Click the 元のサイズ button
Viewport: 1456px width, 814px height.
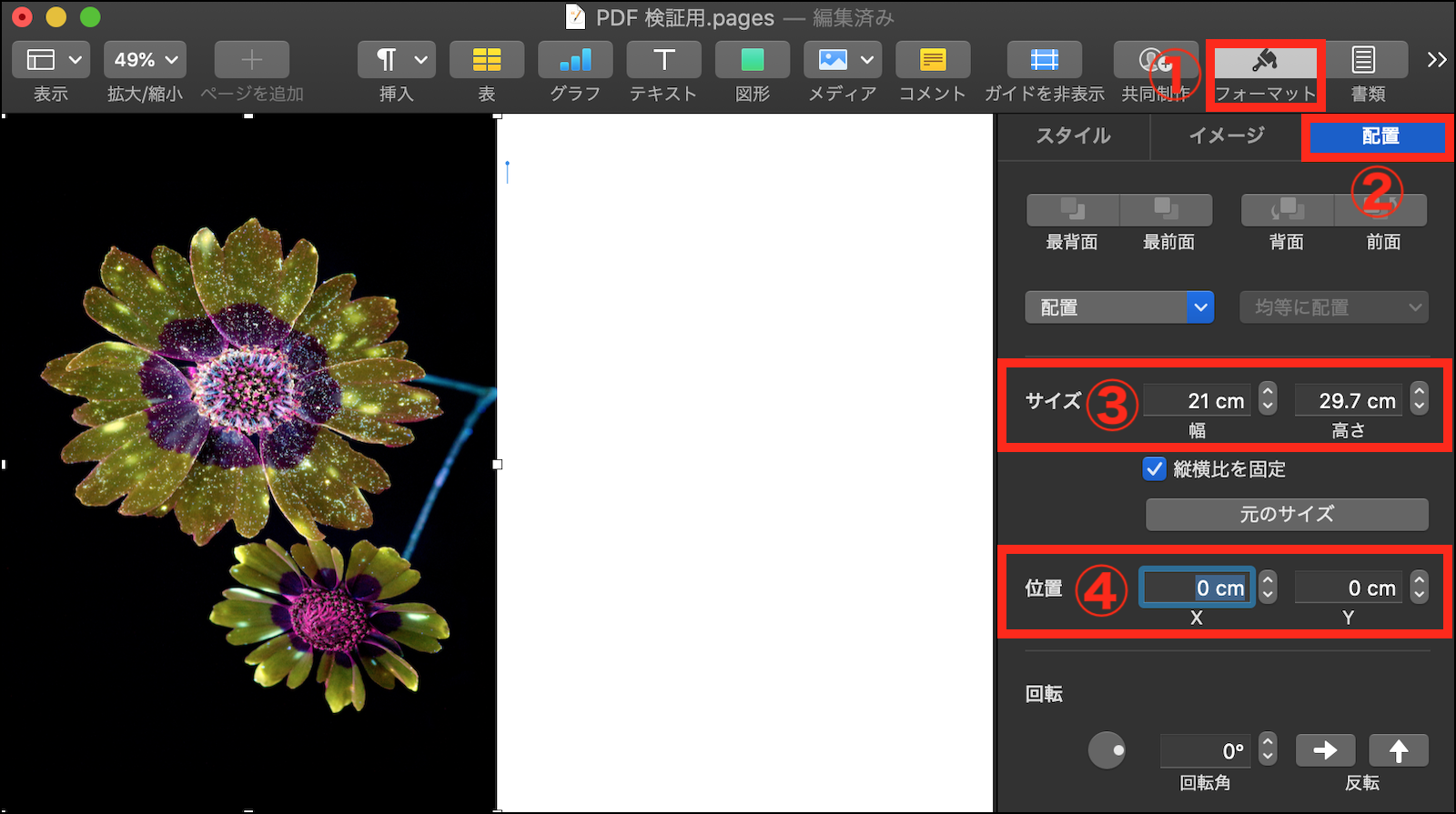coord(1286,515)
